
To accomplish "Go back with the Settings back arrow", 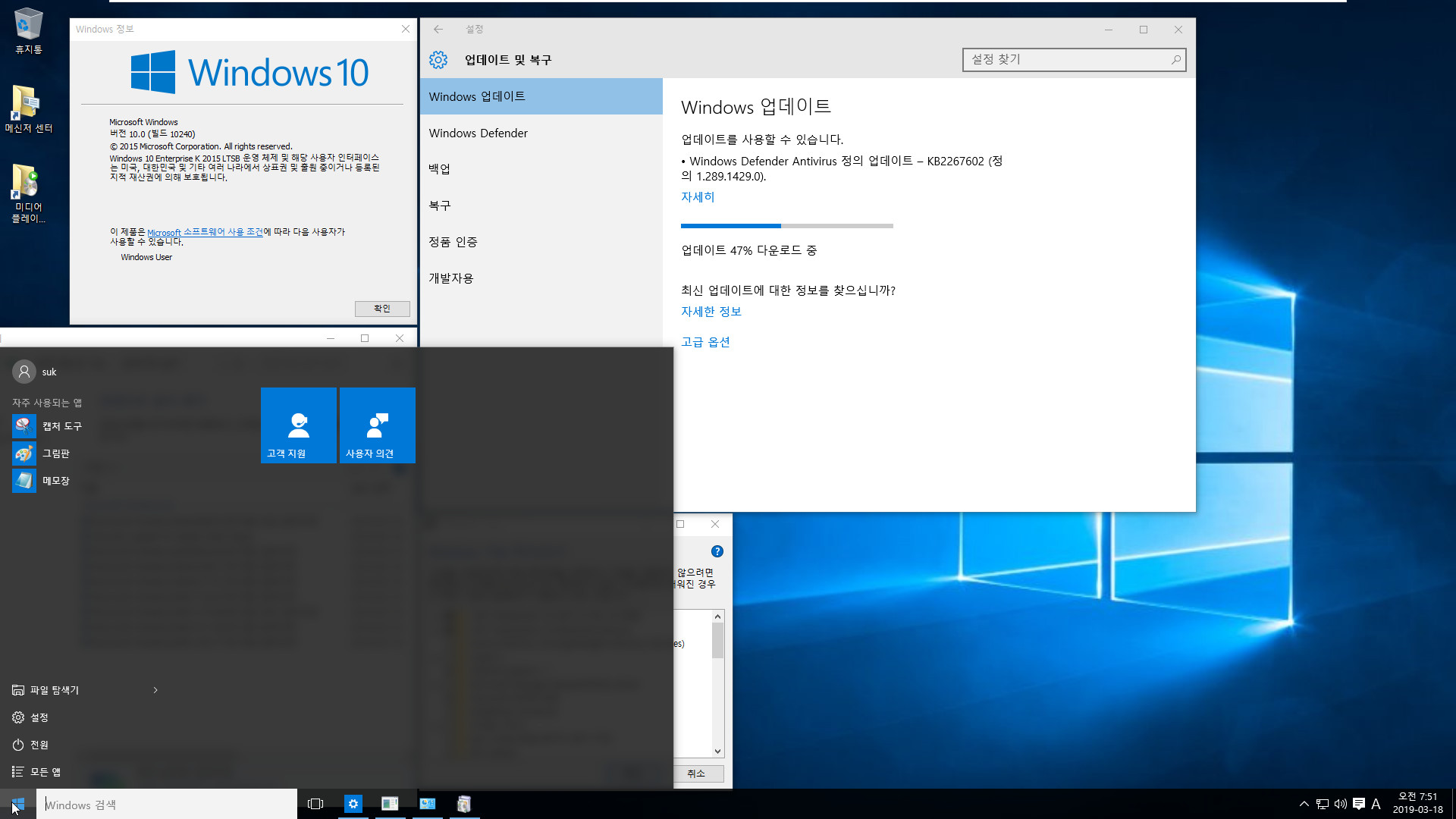I will [x=438, y=30].
